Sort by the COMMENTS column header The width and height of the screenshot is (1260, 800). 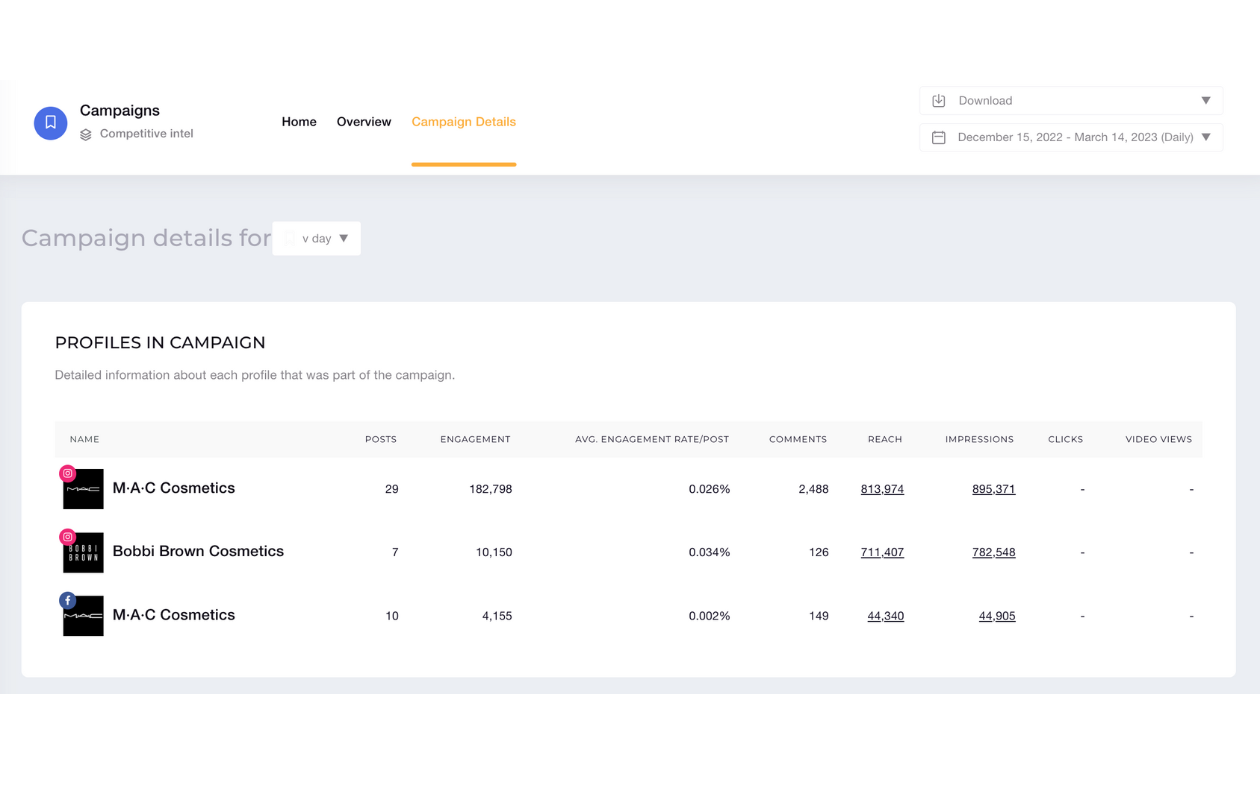[x=798, y=439]
